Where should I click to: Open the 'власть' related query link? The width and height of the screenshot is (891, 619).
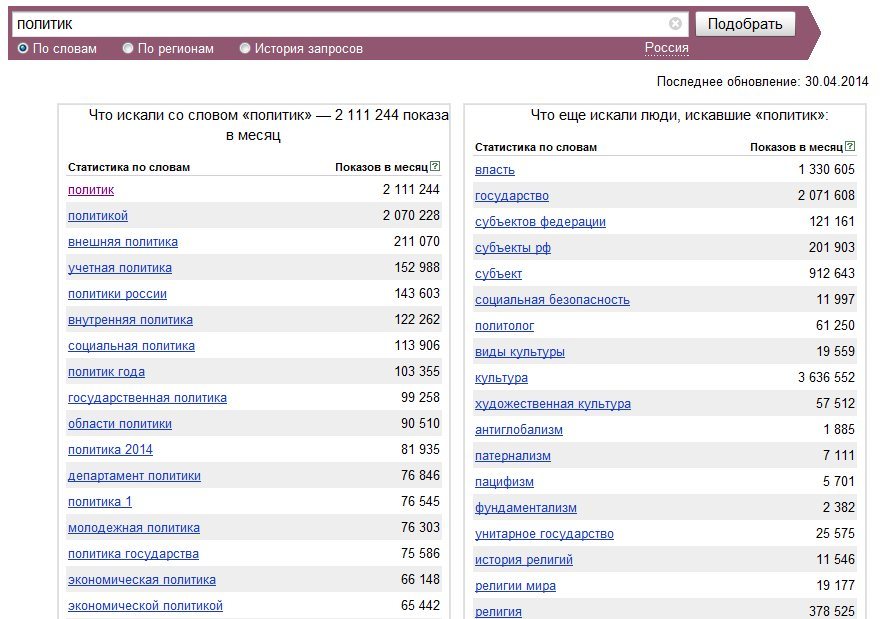(494, 170)
